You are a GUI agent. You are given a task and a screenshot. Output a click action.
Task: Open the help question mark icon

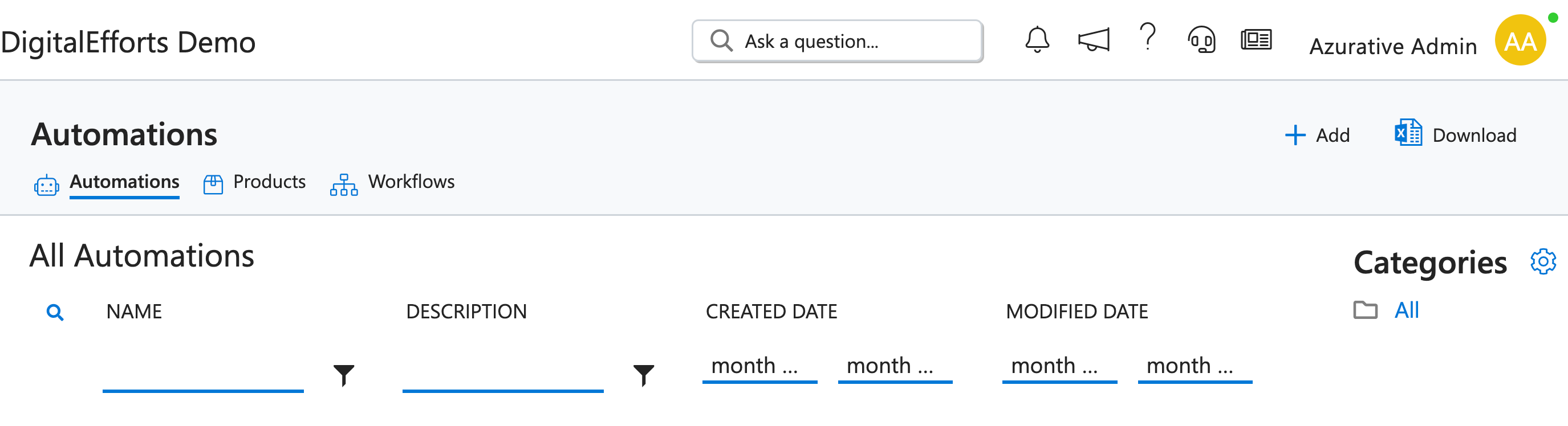1147,36
